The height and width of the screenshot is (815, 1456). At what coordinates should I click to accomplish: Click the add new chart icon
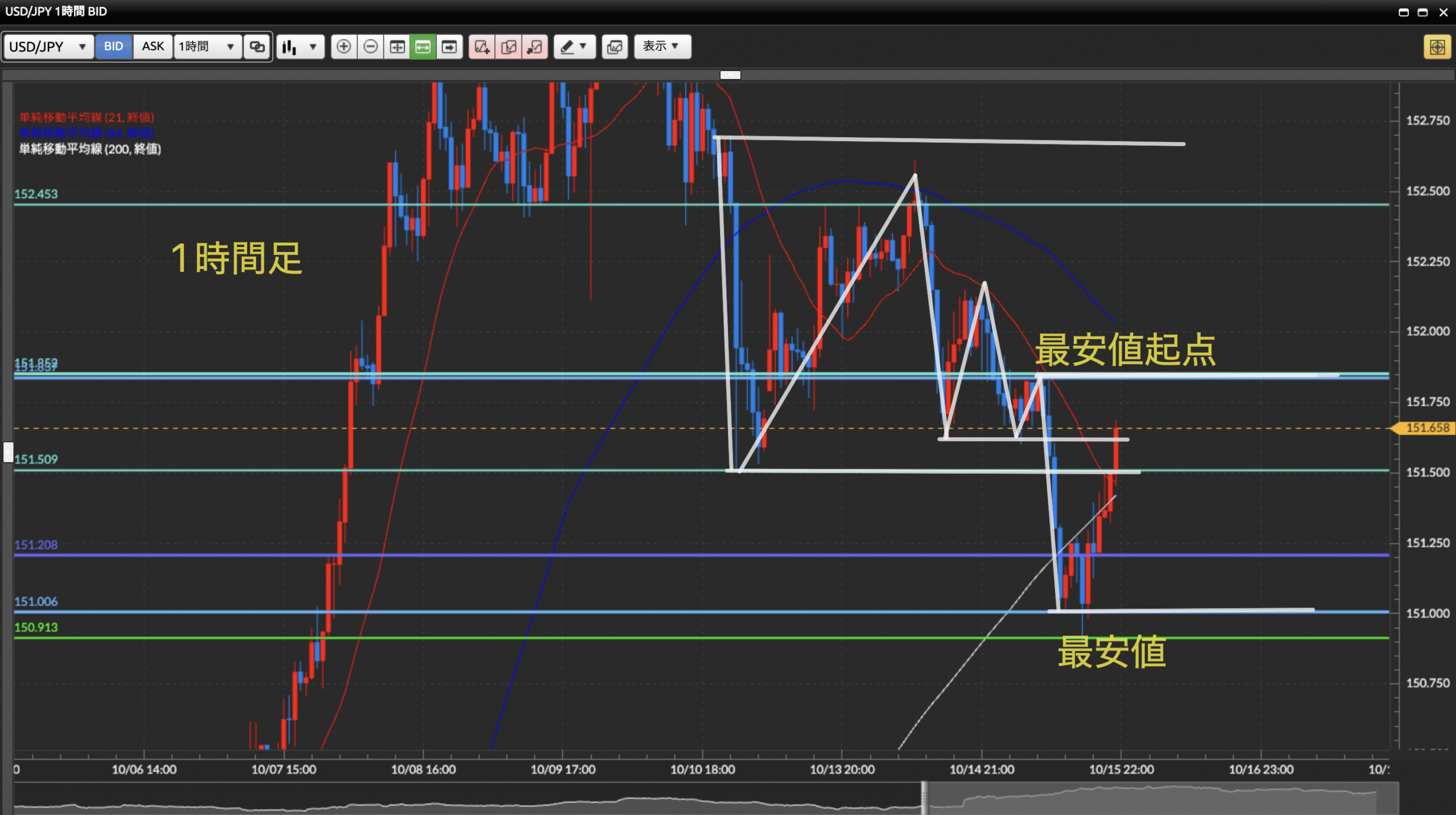[x=482, y=47]
